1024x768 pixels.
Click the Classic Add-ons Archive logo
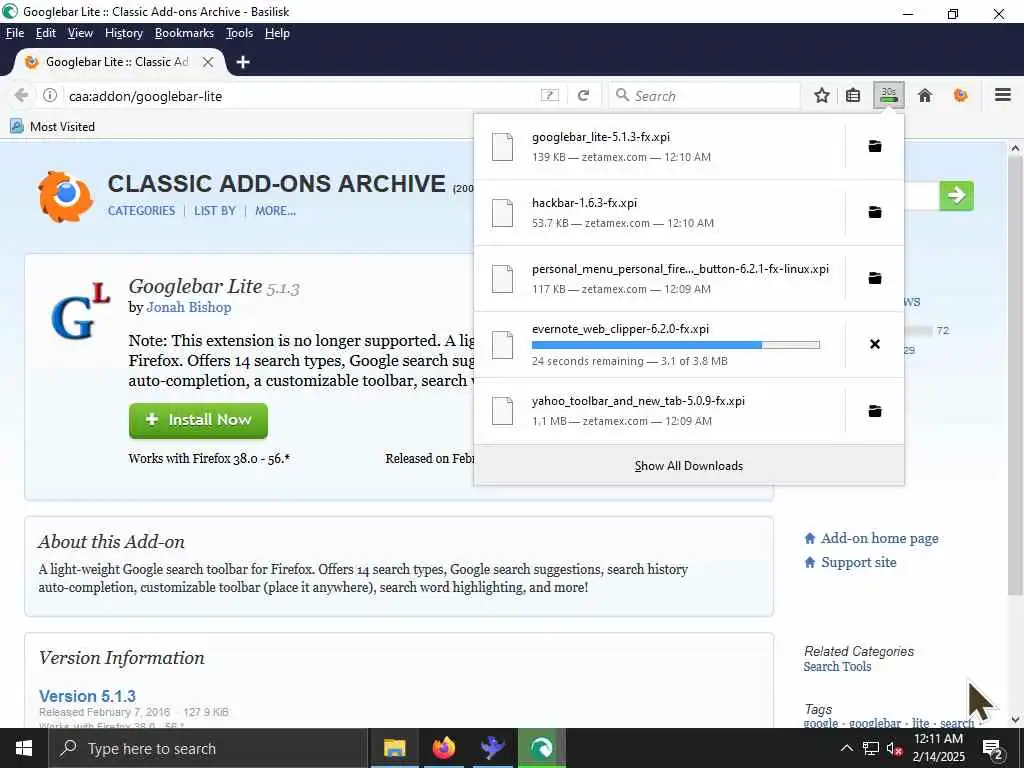coord(65,195)
